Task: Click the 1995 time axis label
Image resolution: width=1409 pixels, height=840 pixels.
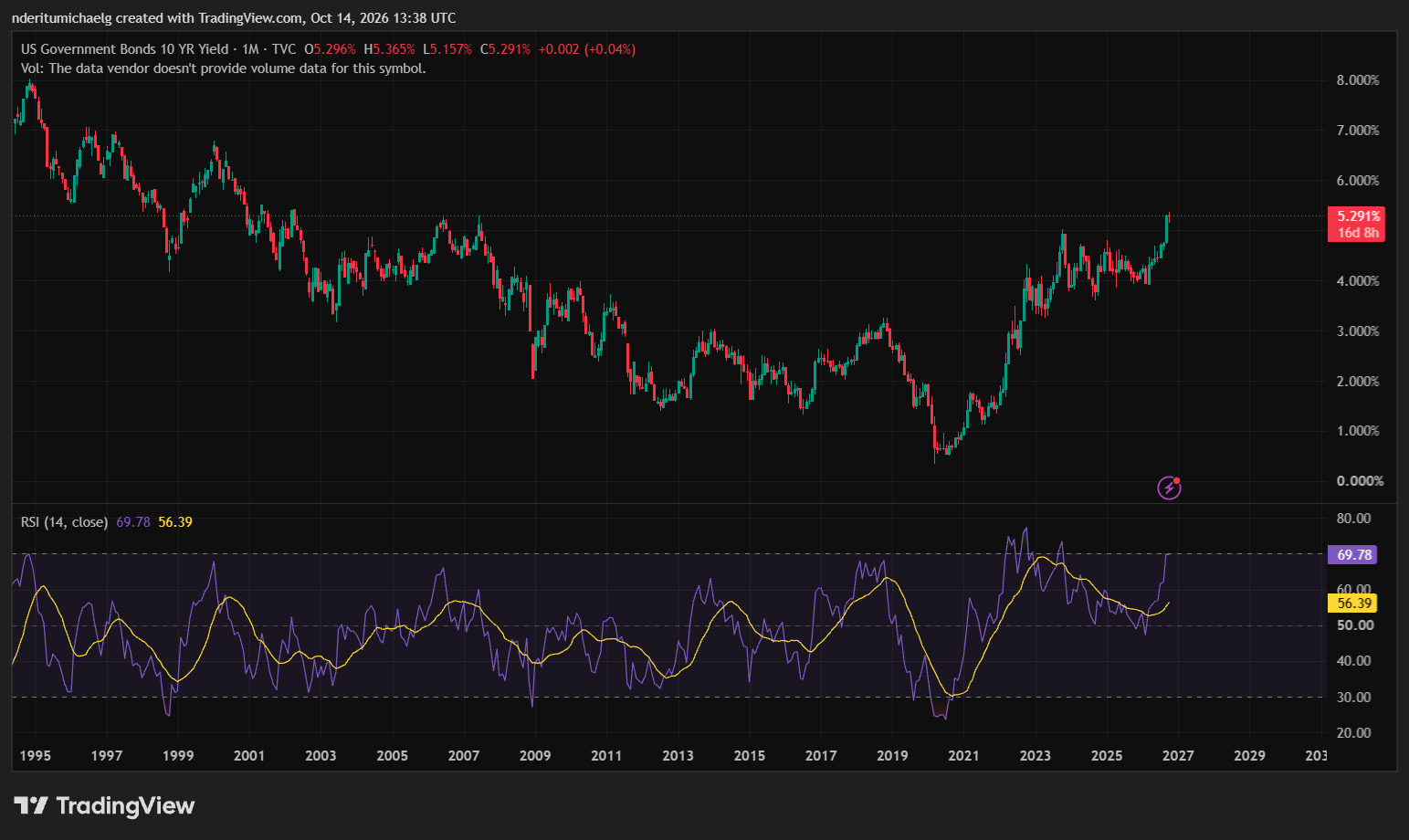Action: pyautogui.click(x=36, y=756)
